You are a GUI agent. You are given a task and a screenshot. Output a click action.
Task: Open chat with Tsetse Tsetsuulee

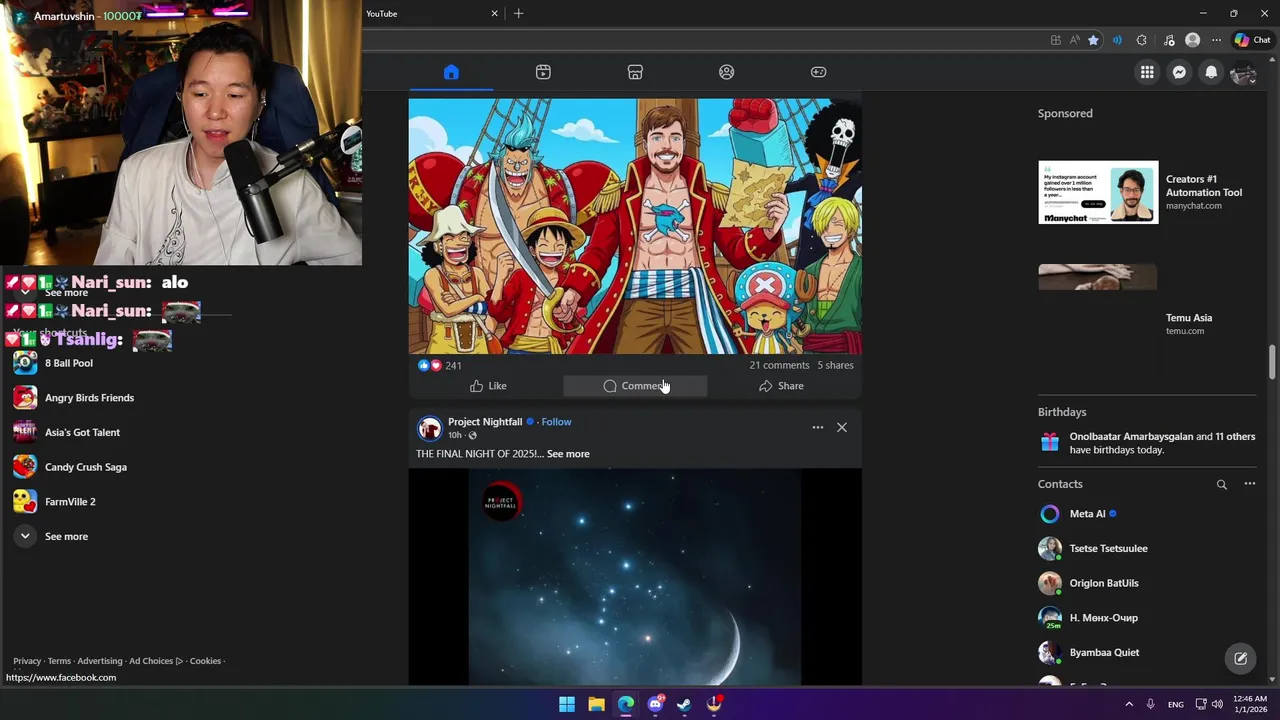pyautogui.click(x=1147, y=549)
